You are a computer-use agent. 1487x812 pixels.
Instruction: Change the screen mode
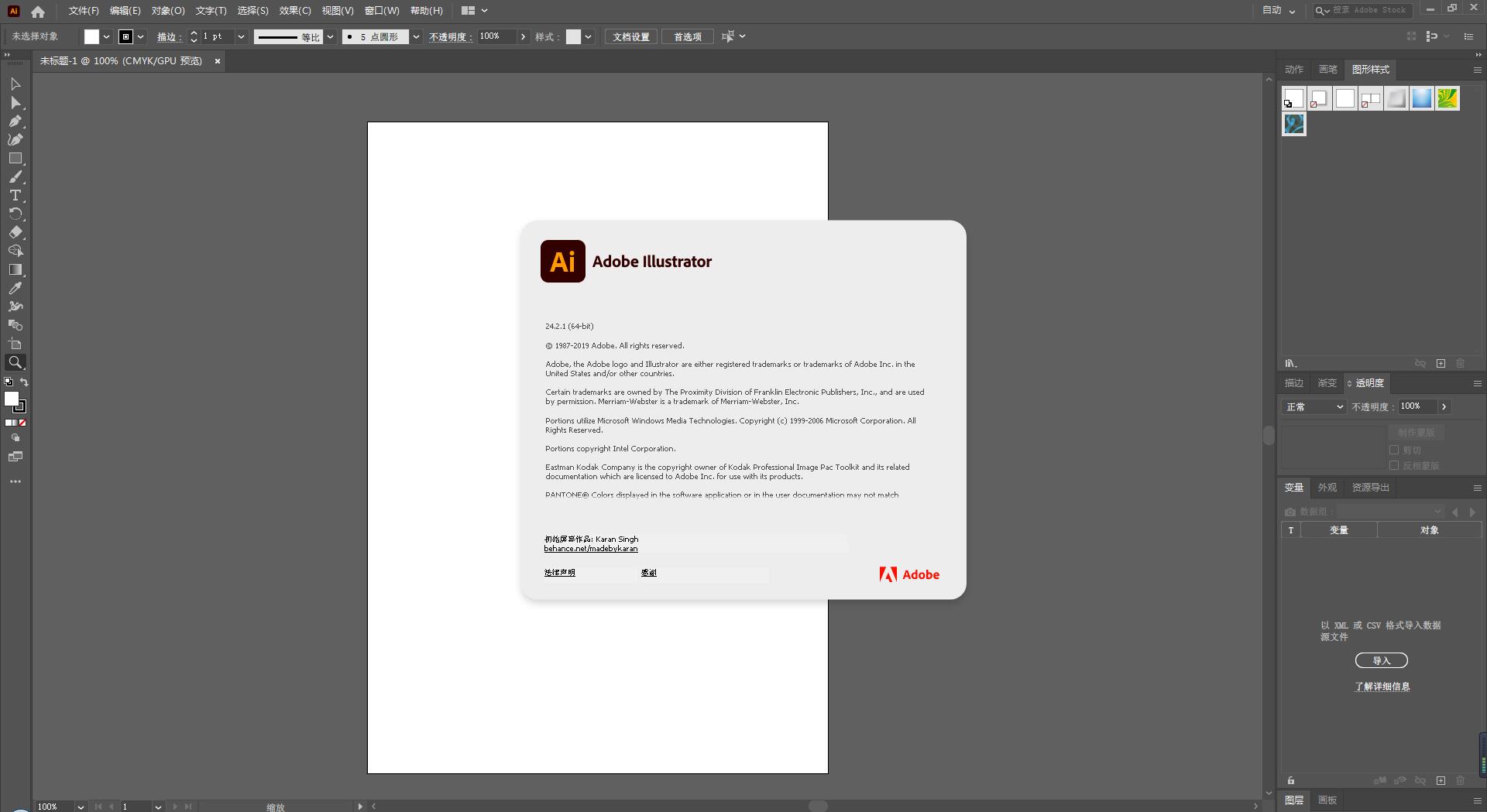[x=15, y=457]
